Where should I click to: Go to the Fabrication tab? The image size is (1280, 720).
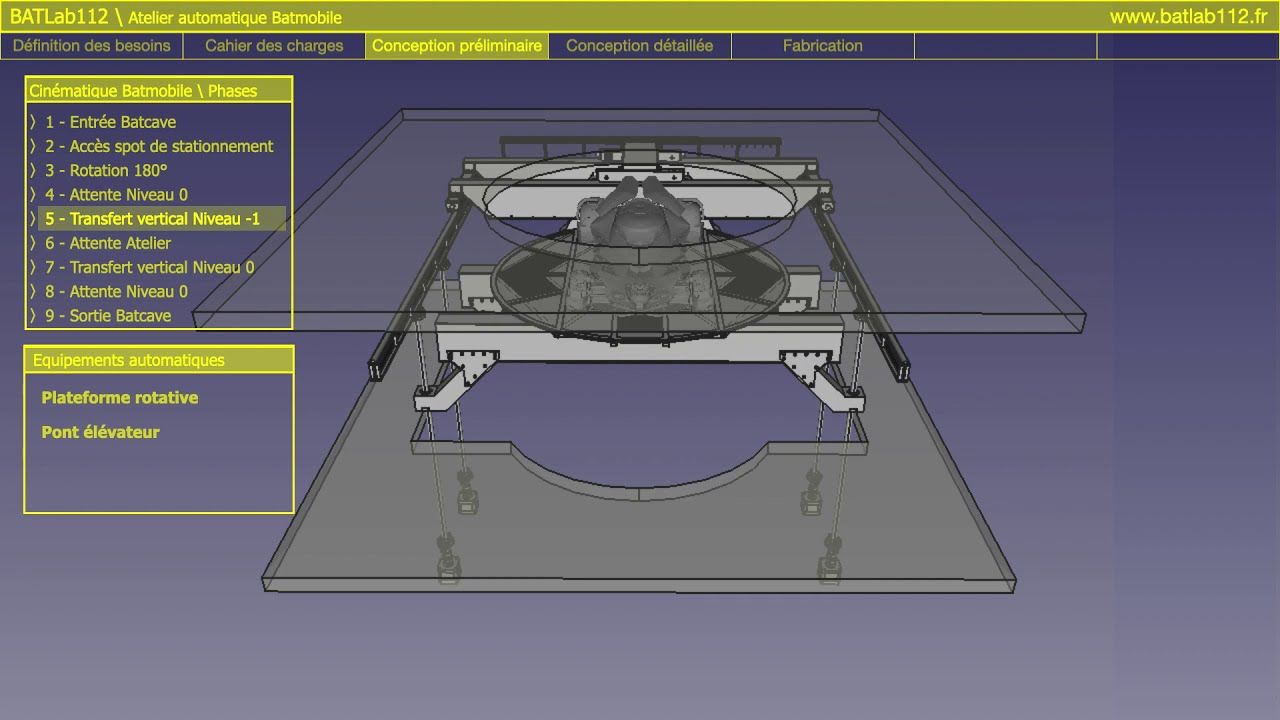(x=823, y=46)
